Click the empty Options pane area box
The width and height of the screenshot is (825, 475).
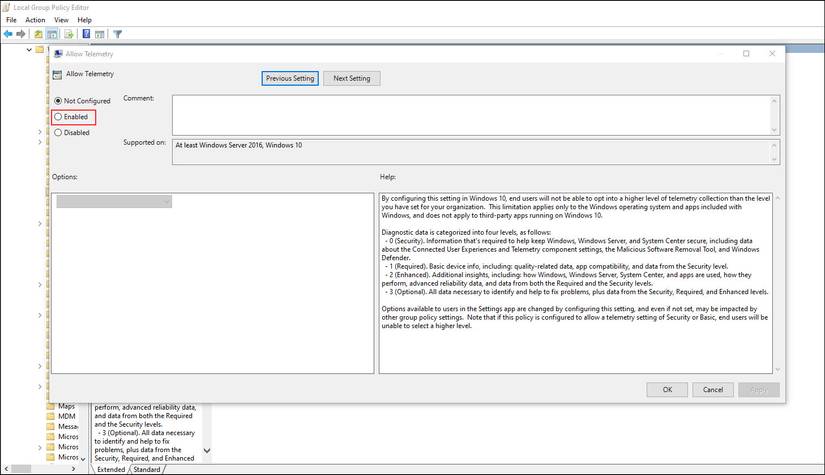pos(213,283)
